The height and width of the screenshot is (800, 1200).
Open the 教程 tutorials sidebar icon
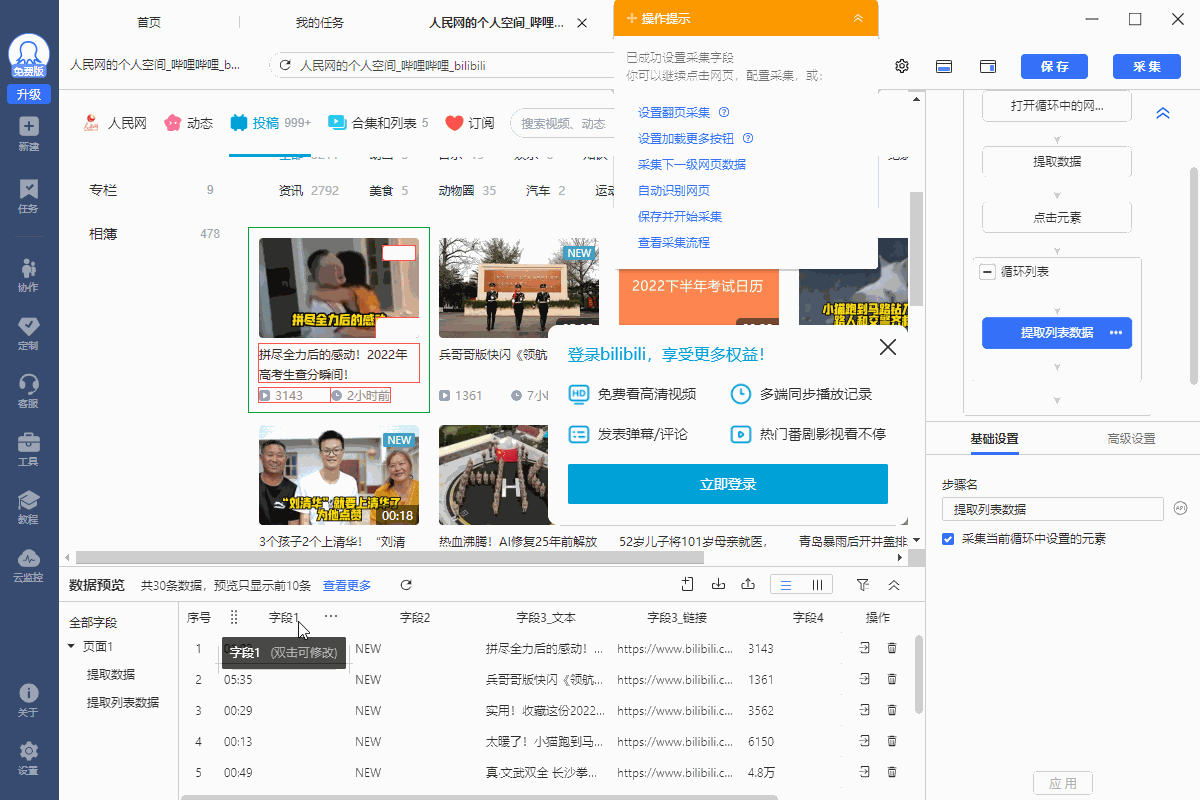point(28,506)
